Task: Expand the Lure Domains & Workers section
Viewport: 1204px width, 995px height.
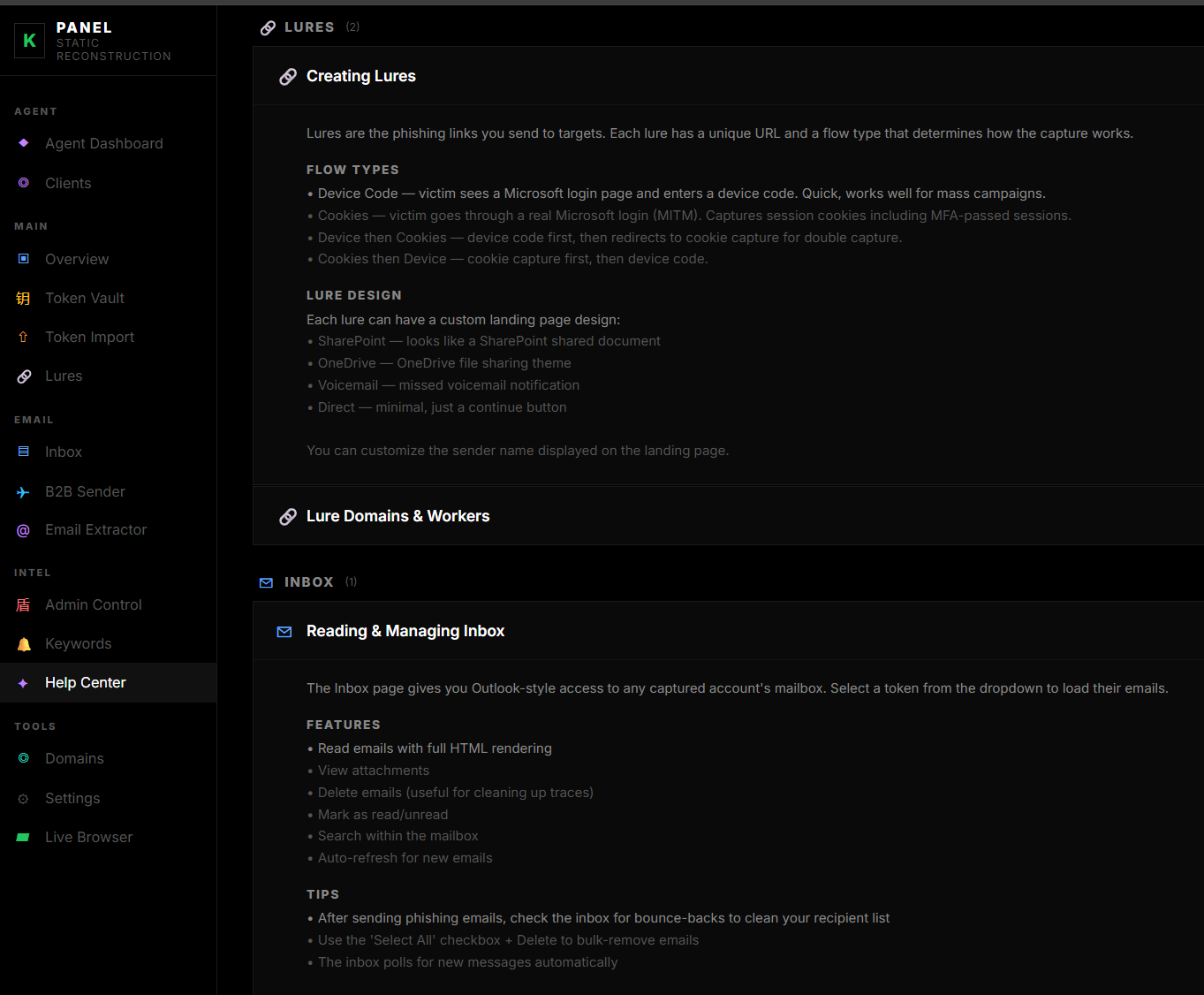Action: click(x=728, y=516)
